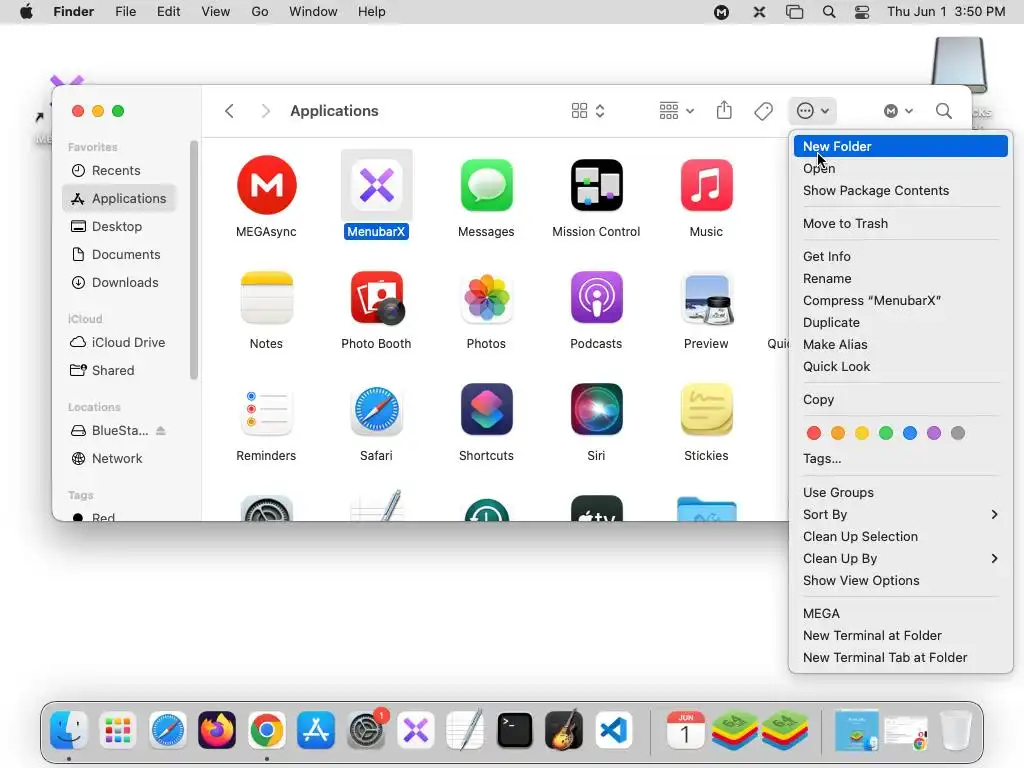This screenshot has width=1024, height=768.
Task: Toggle Use Groups option
Action: coord(901,492)
